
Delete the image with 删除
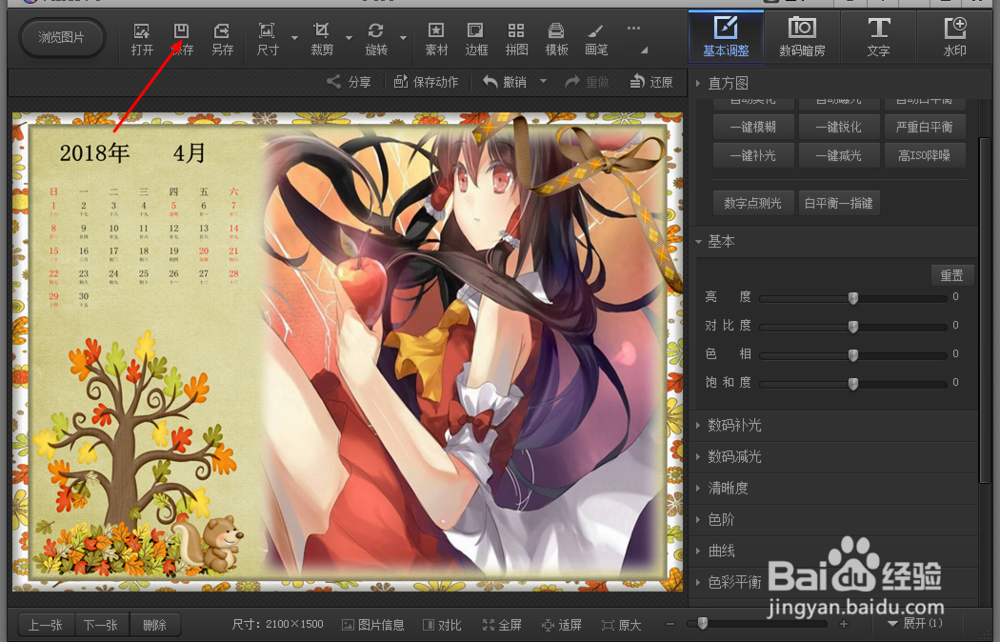click(155, 625)
